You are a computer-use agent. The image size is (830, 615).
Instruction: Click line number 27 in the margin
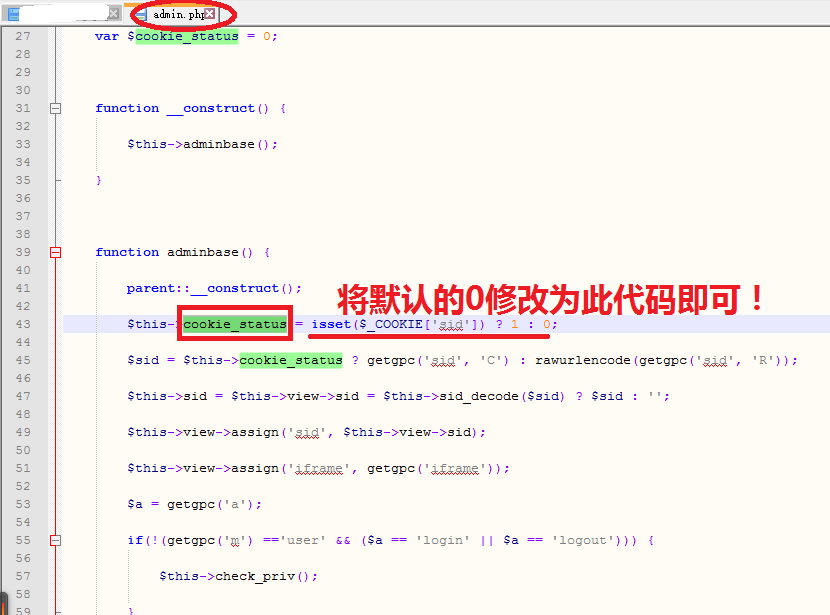22,35
